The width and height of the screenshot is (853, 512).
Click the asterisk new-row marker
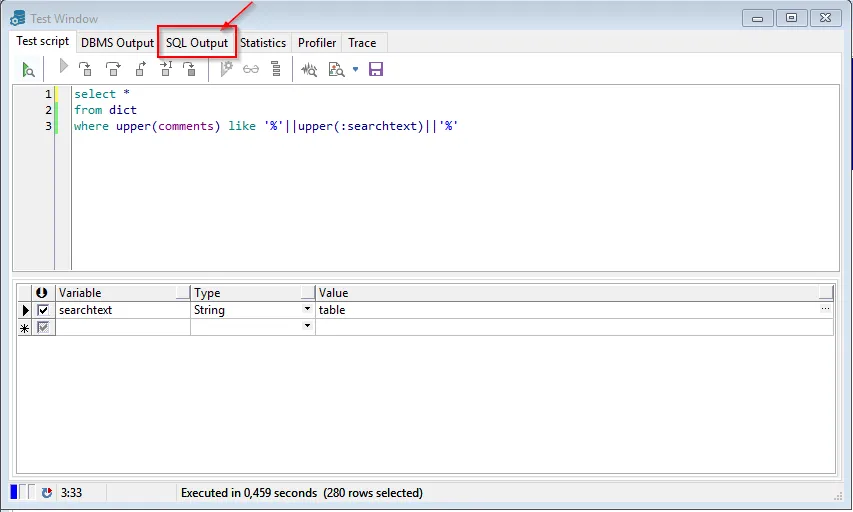[x=24, y=328]
